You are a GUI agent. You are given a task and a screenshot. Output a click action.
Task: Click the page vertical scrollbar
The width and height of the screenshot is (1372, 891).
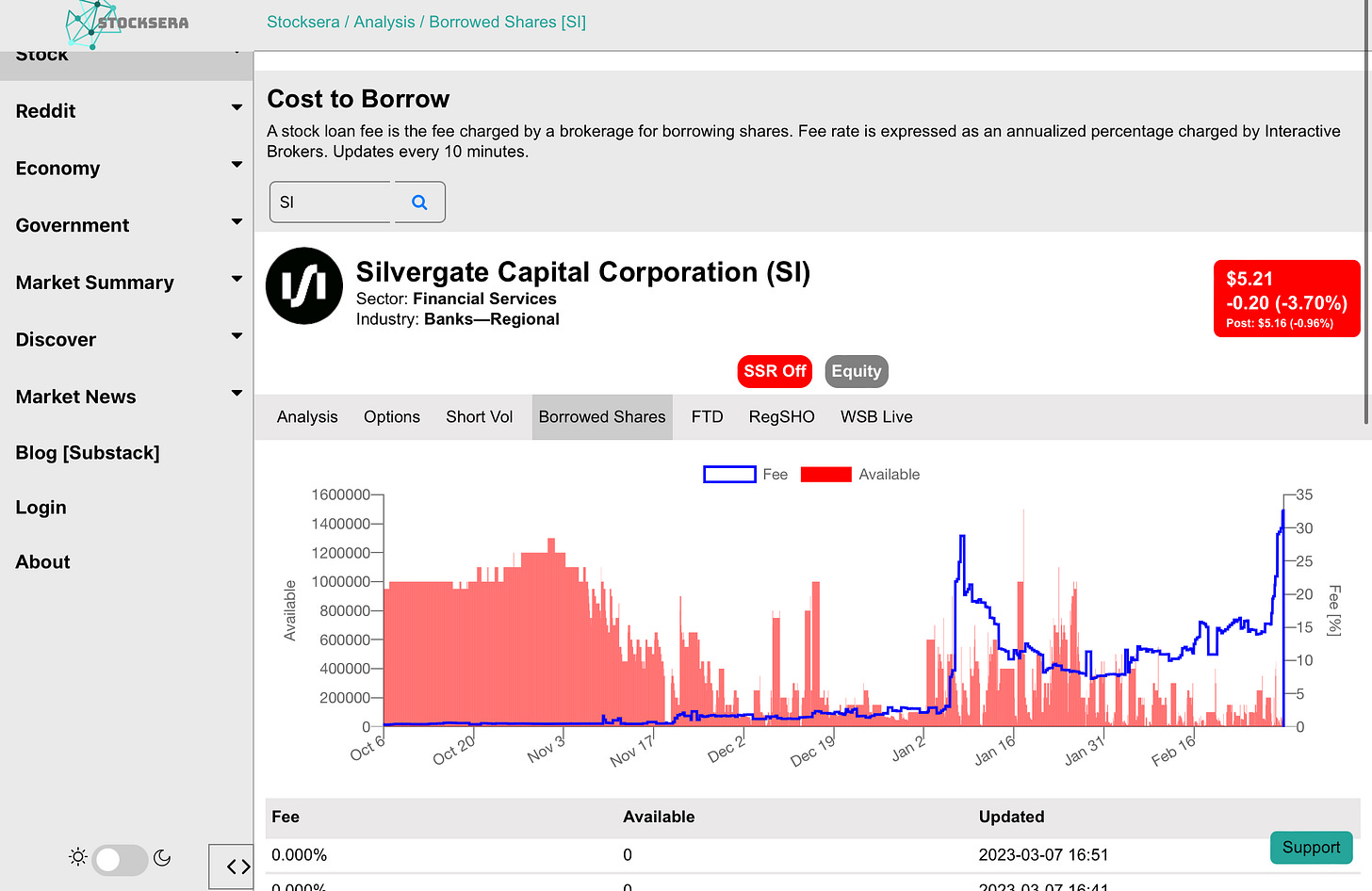tap(1367, 212)
